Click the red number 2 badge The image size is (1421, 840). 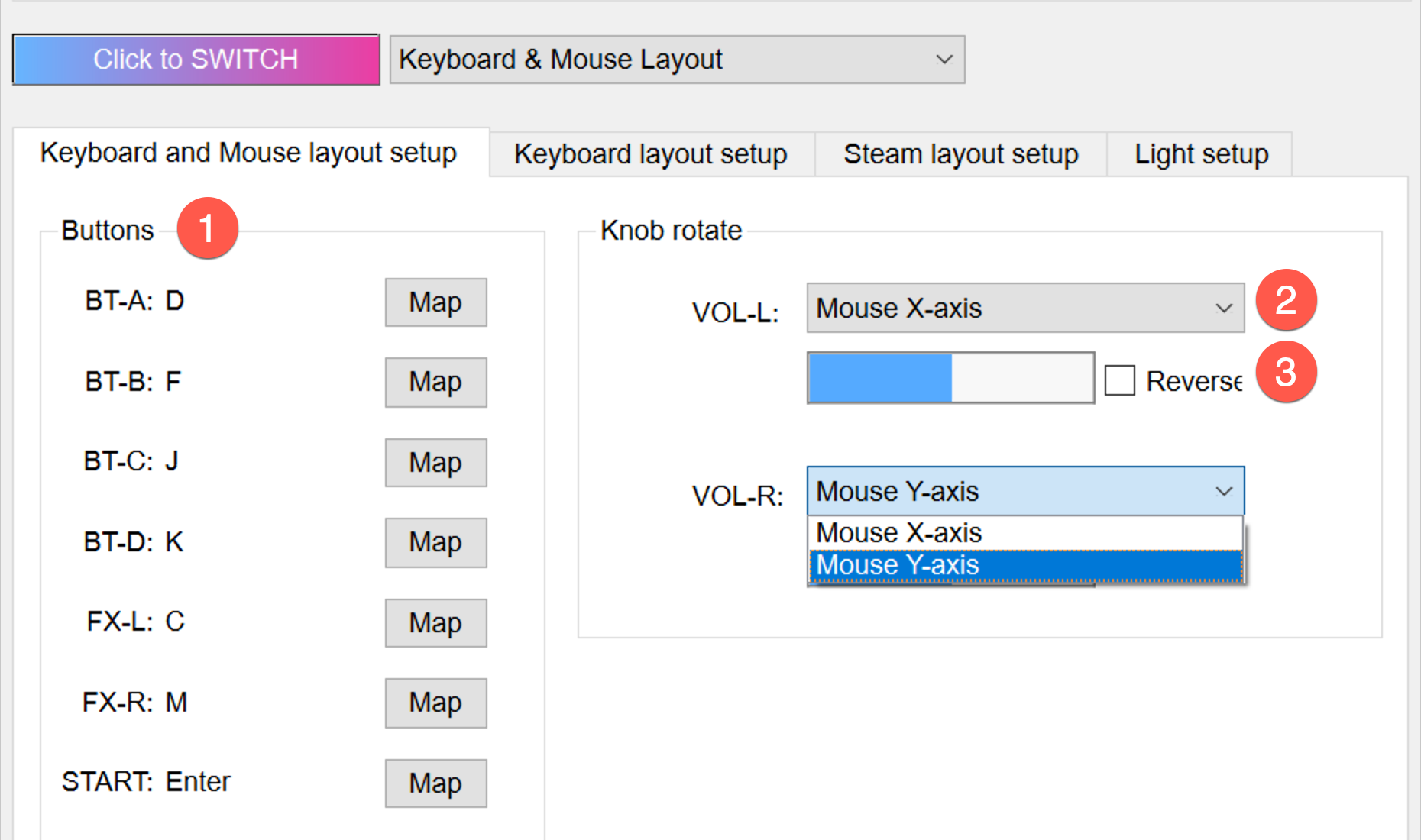1286,299
